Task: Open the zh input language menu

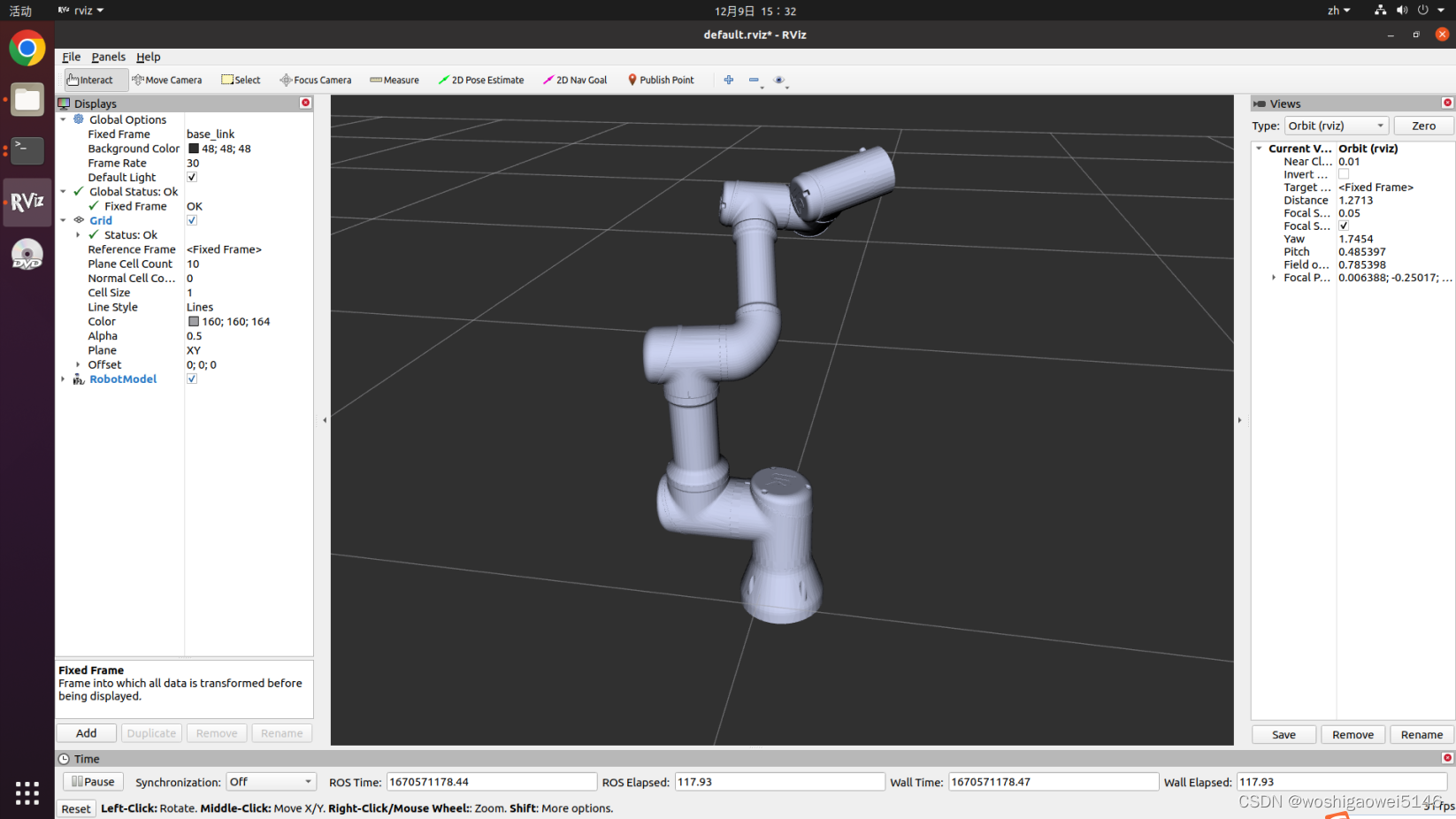Action: pyautogui.click(x=1338, y=11)
